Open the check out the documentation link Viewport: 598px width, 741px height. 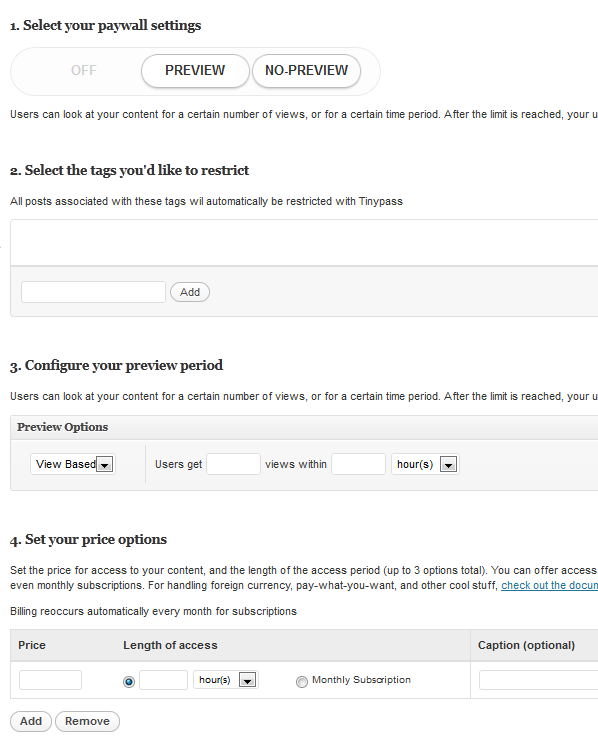tap(549, 585)
